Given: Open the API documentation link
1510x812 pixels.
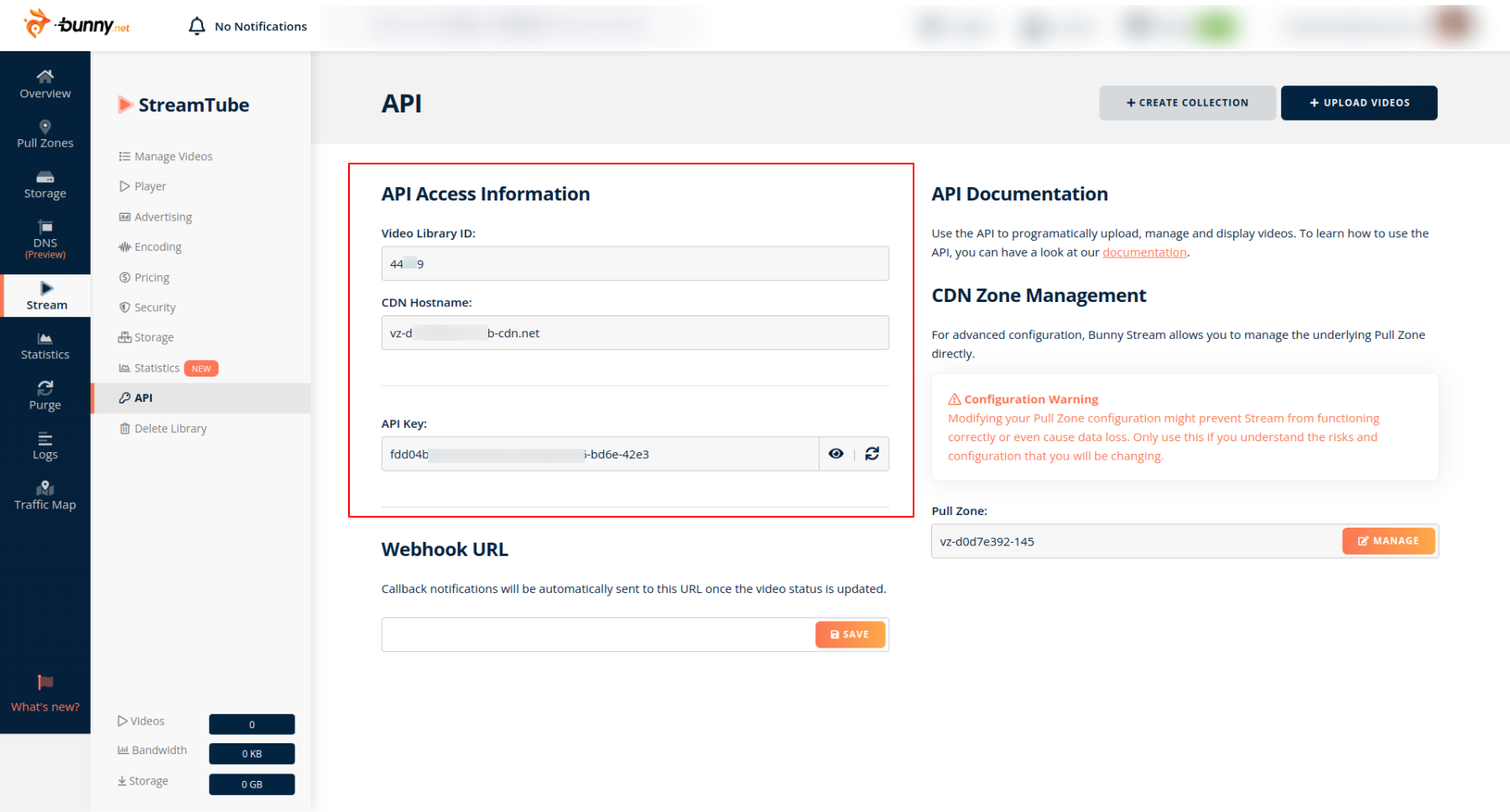Looking at the screenshot, I should tap(1144, 252).
